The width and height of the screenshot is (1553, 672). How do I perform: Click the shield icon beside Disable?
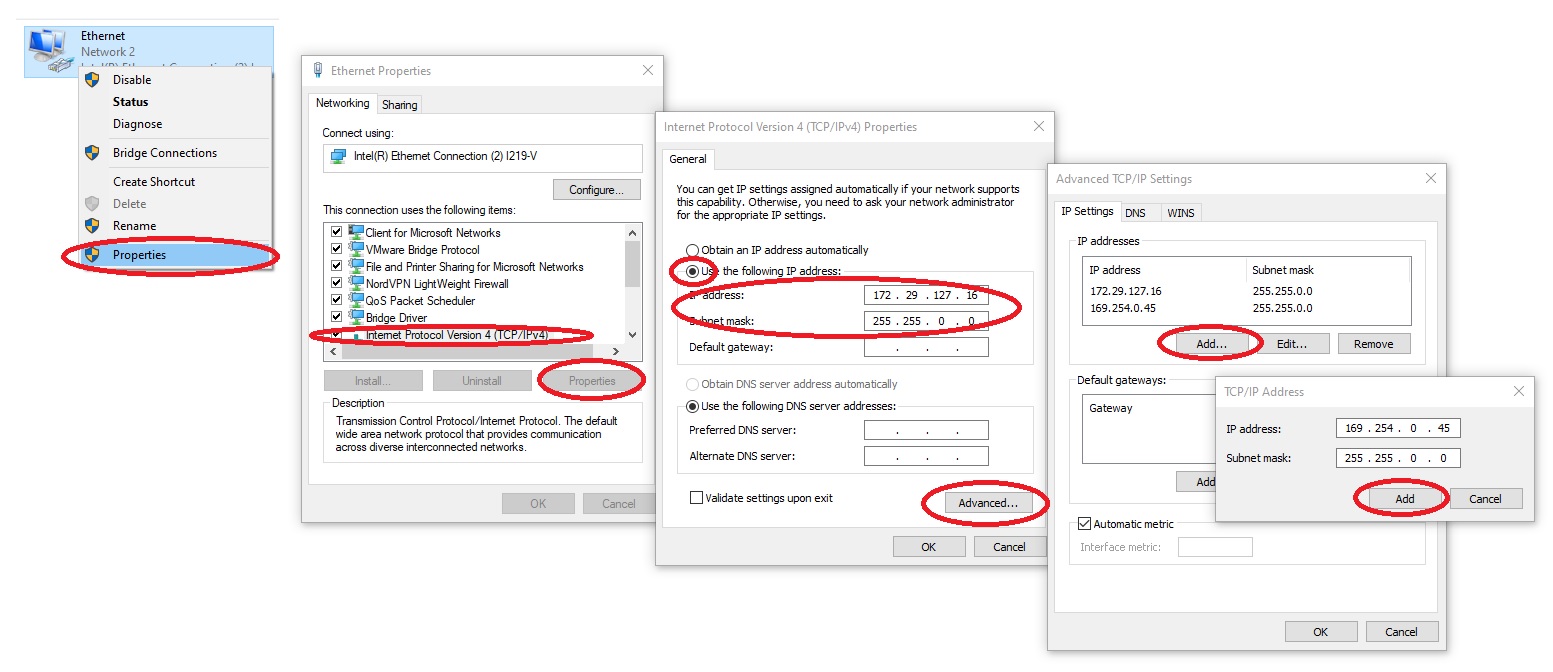tap(92, 79)
